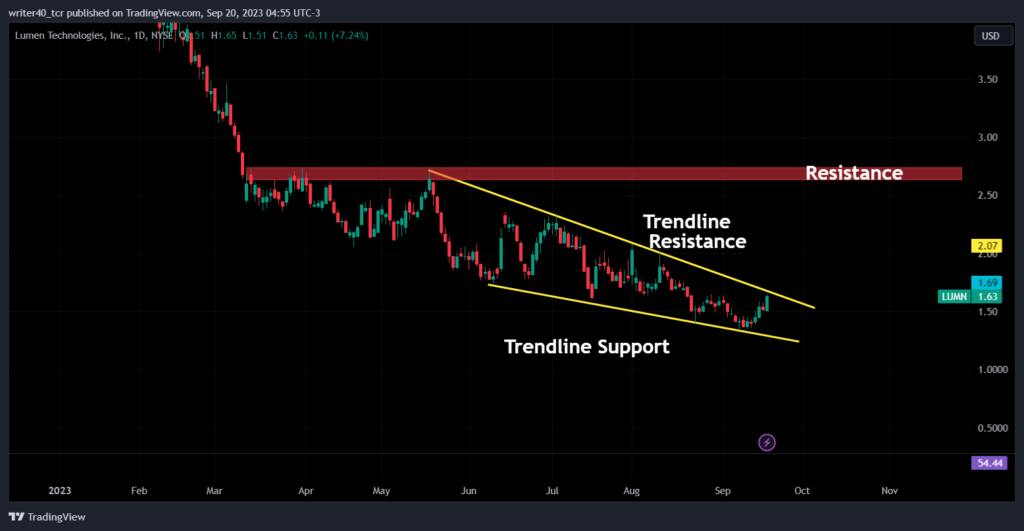
Task: Click the writer40_tcr published header text
Action: [163, 12]
